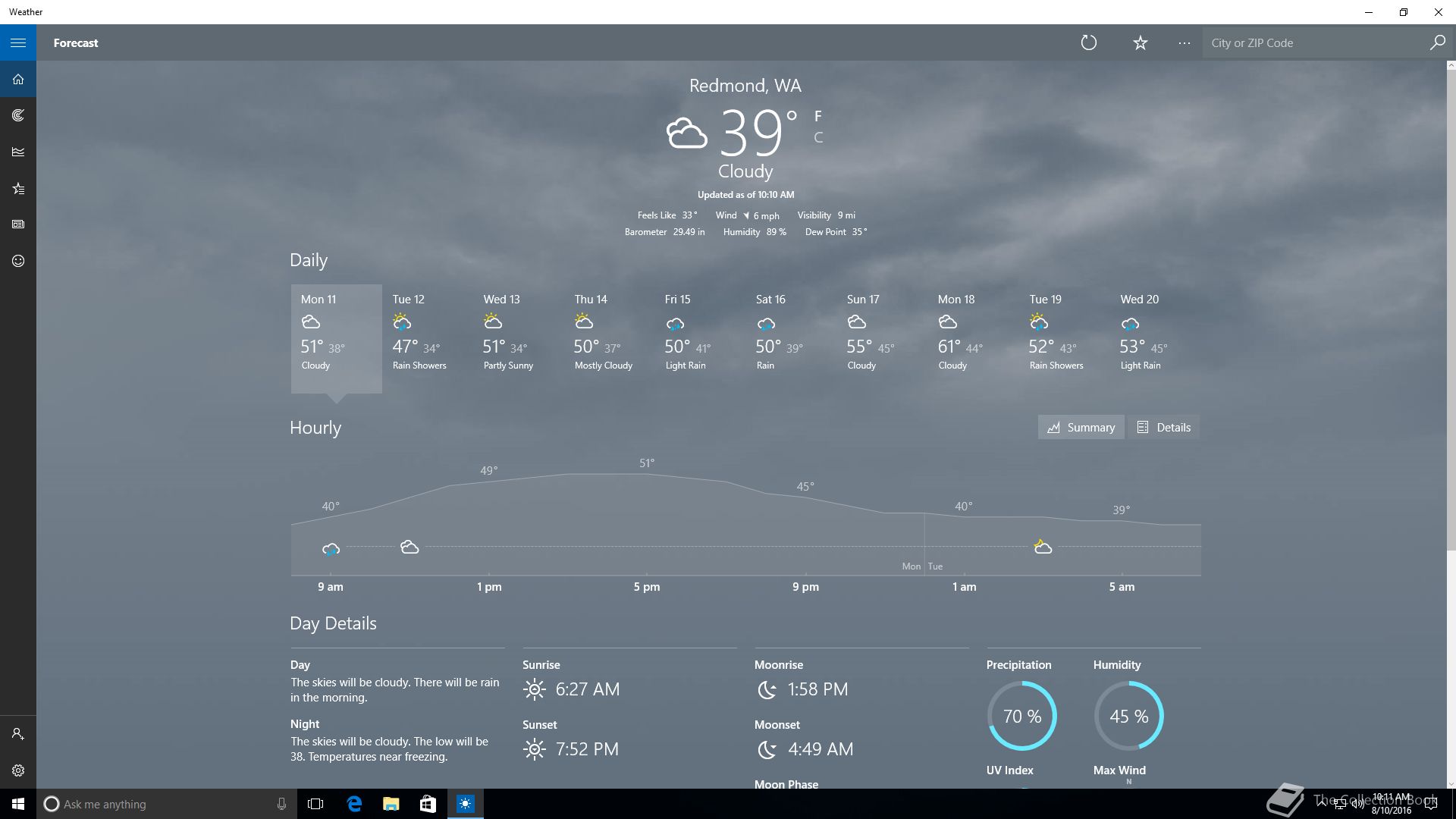Screen dimensions: 1456x819
Task: Switch the hourly view to Details
Action: 1164,428
